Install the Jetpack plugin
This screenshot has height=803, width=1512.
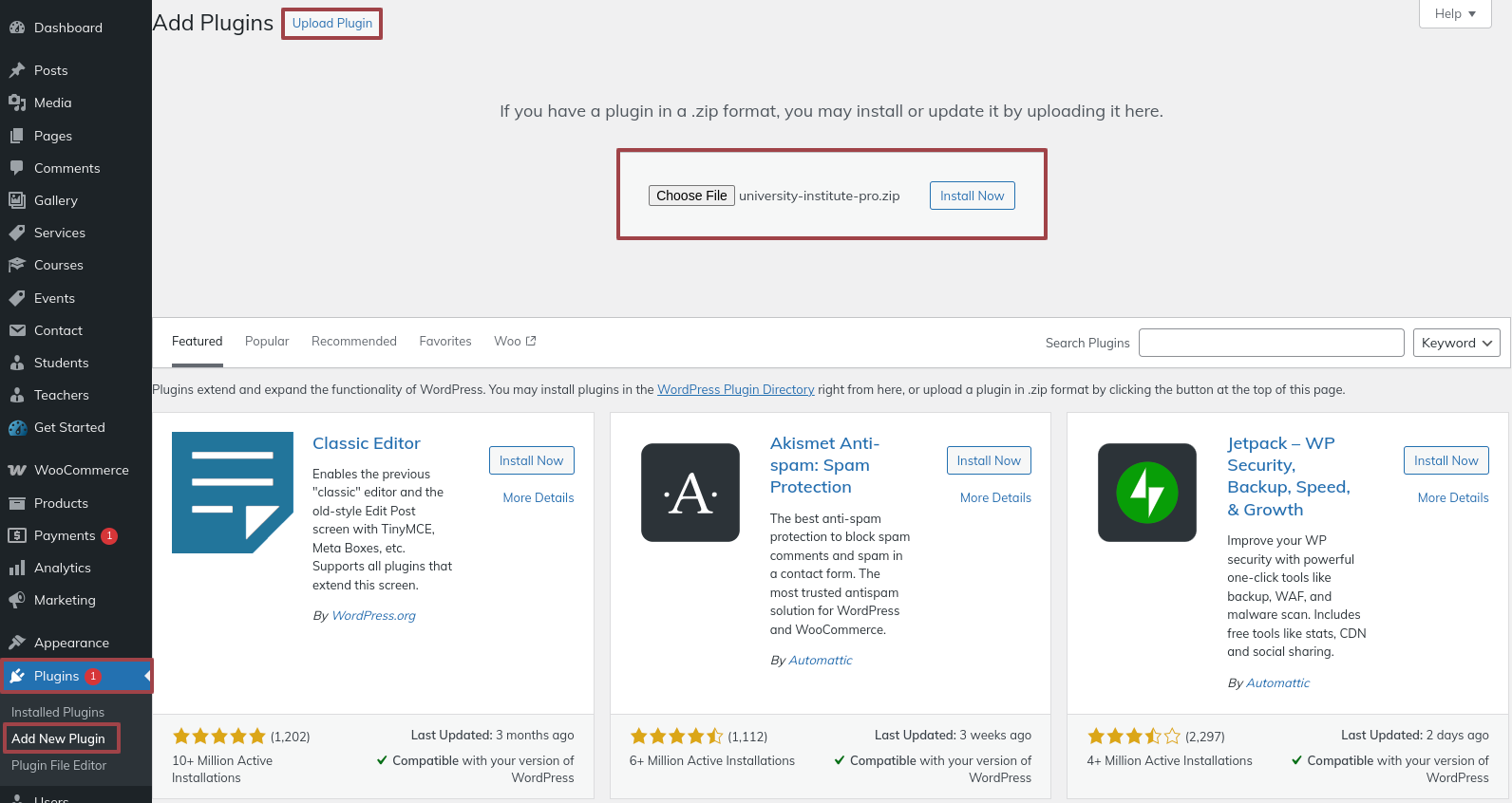(1446, 460)
